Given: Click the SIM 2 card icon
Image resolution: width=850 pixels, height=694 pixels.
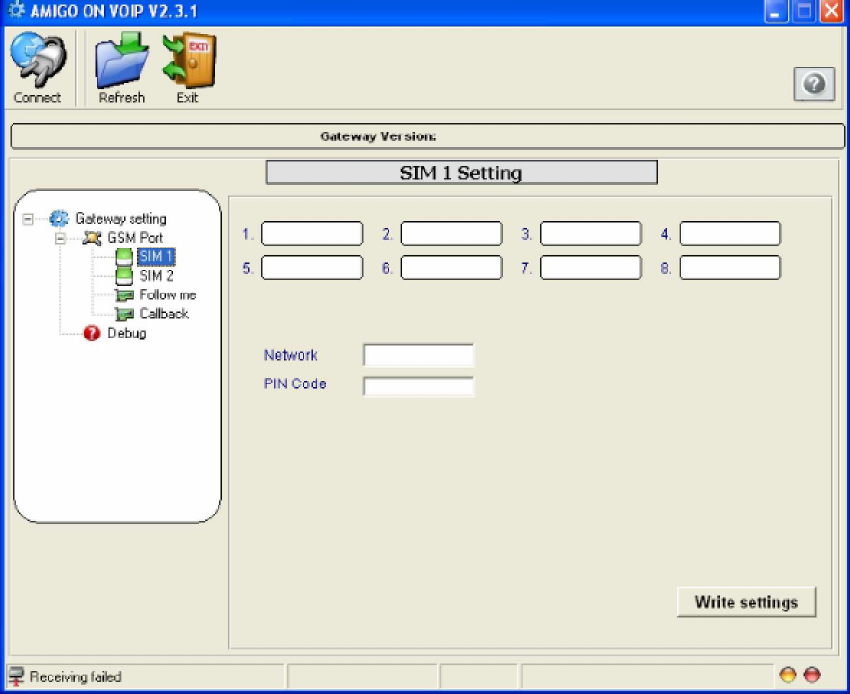Looking at the screenshot, I should pyautogui.click(x=124, y=276).
